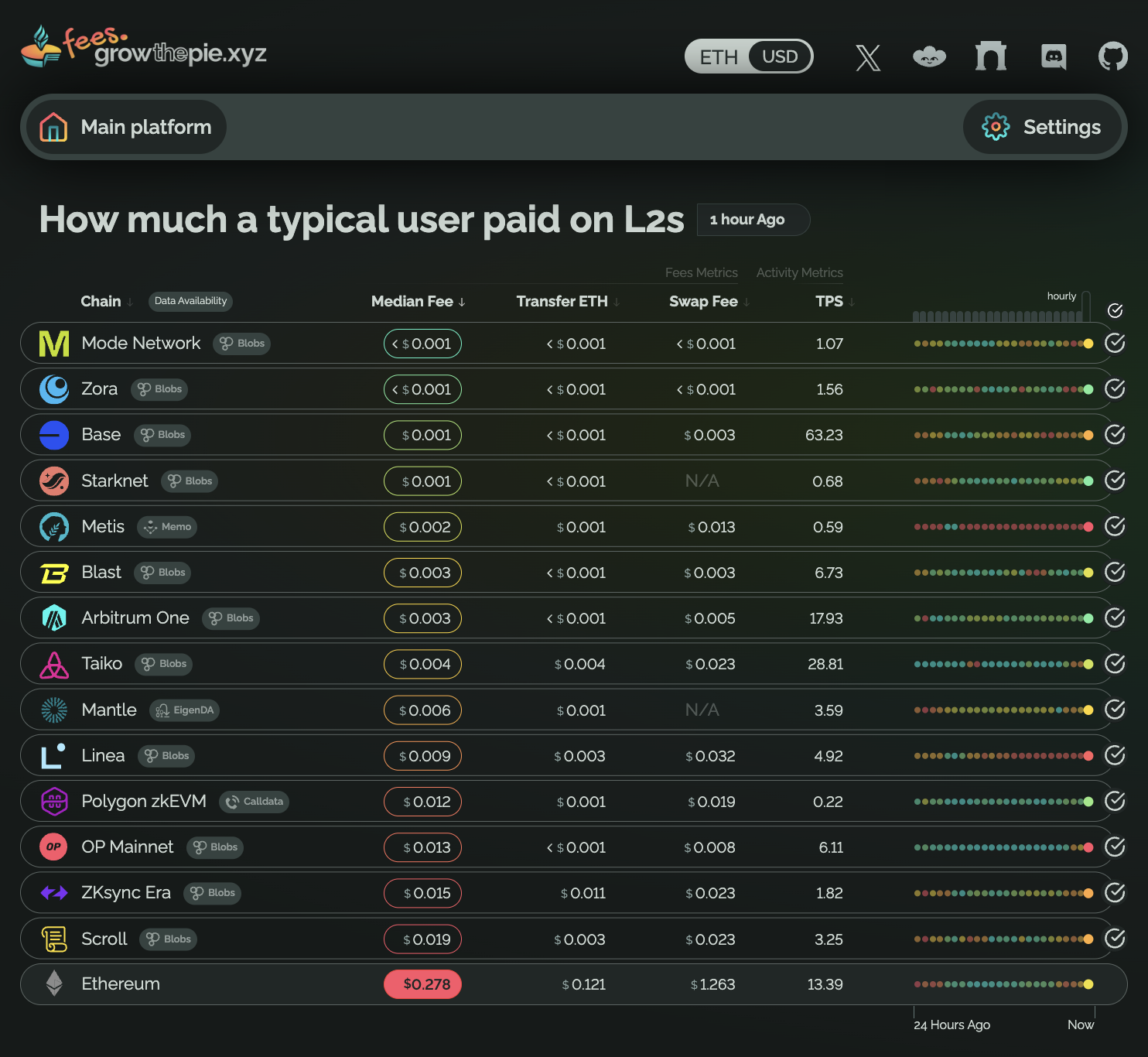Click the Calldata badge on Polygon zkEVM

(x=254, y=802)
